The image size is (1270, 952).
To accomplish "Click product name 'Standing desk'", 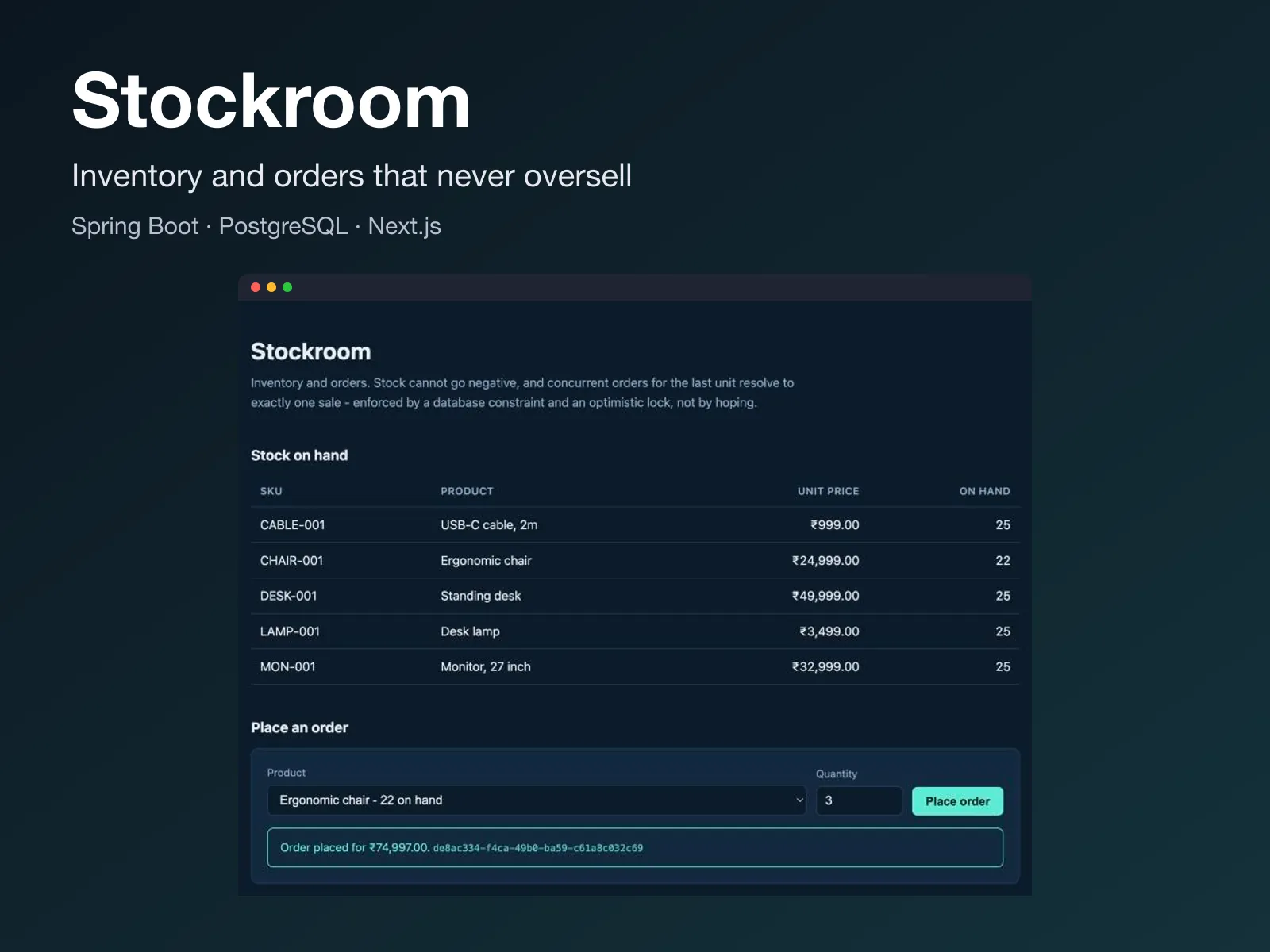I will (481, 596).
